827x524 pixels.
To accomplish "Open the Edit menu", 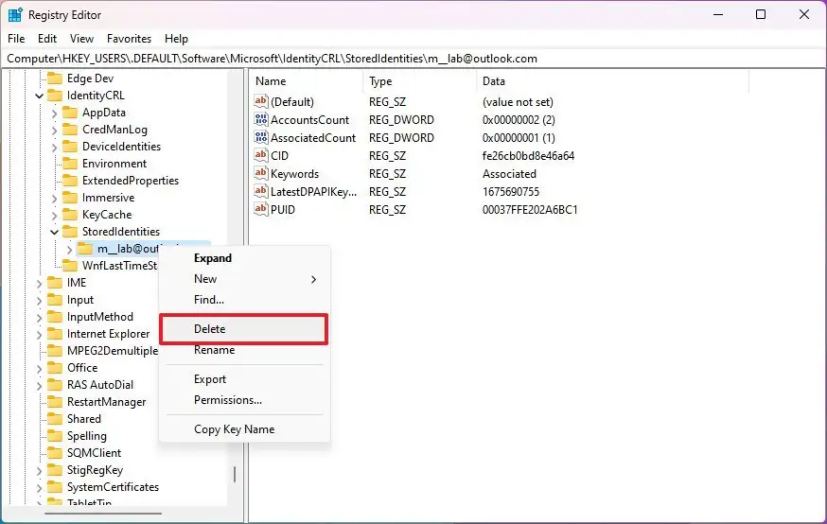I will point(47,38).
